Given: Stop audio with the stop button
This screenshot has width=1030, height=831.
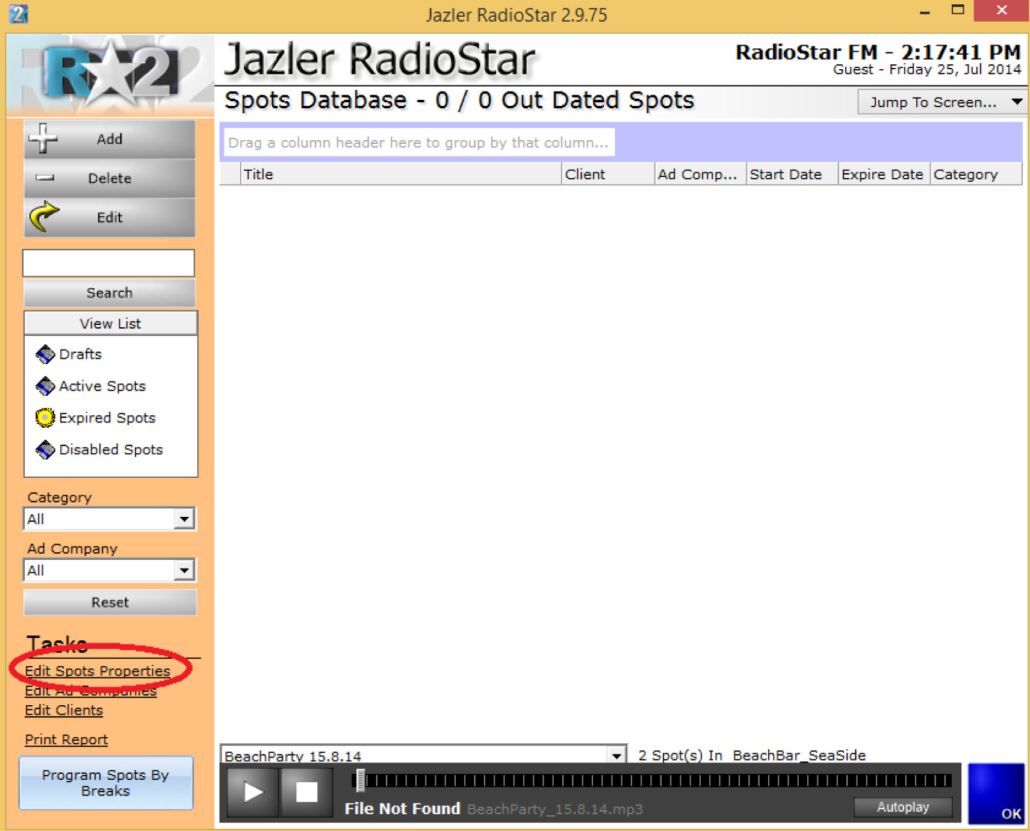Looking at the screenshot, I should point(306,792).
